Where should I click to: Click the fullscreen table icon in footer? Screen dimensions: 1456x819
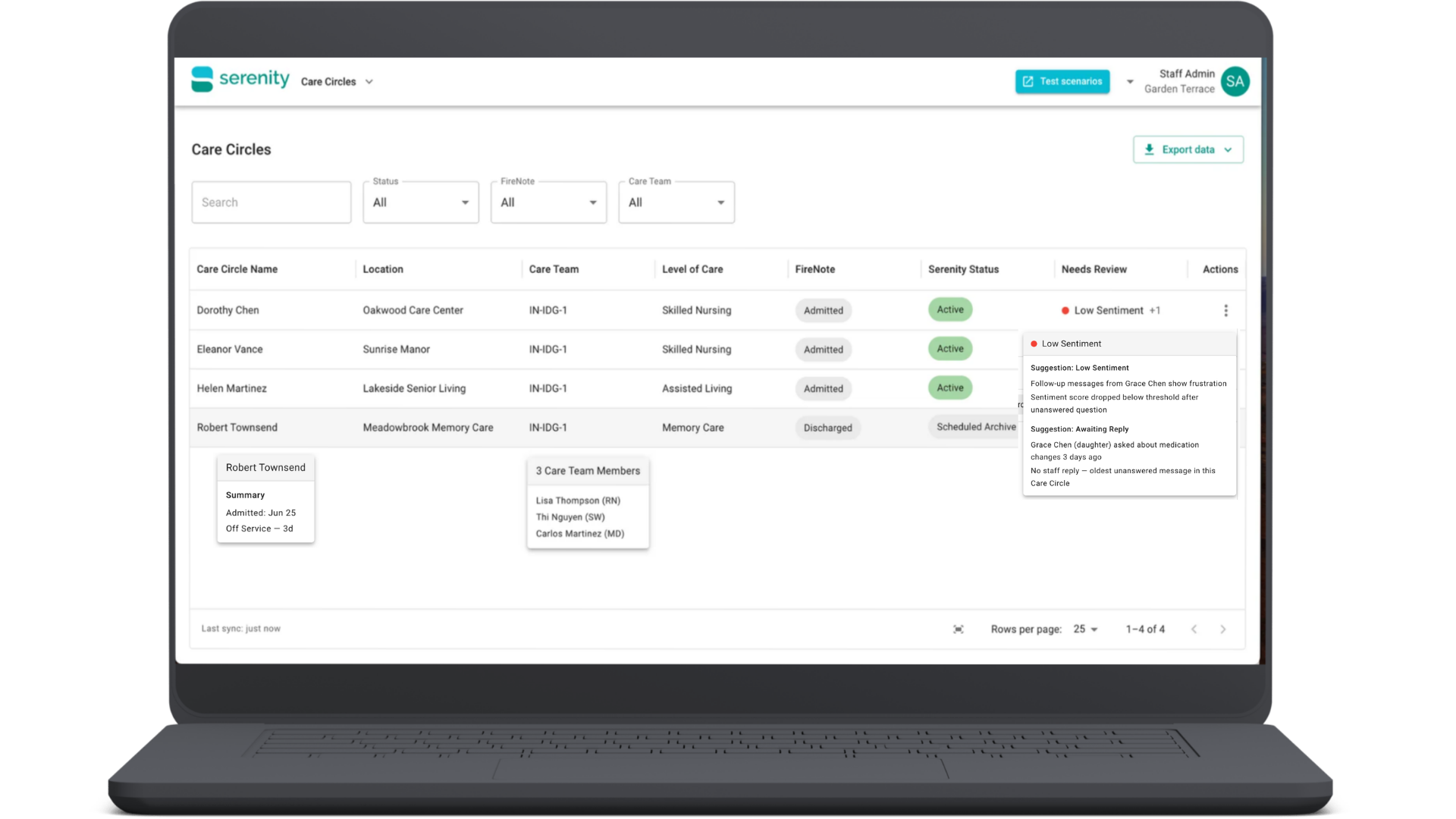pyautogui.click(x=959, y=629)
